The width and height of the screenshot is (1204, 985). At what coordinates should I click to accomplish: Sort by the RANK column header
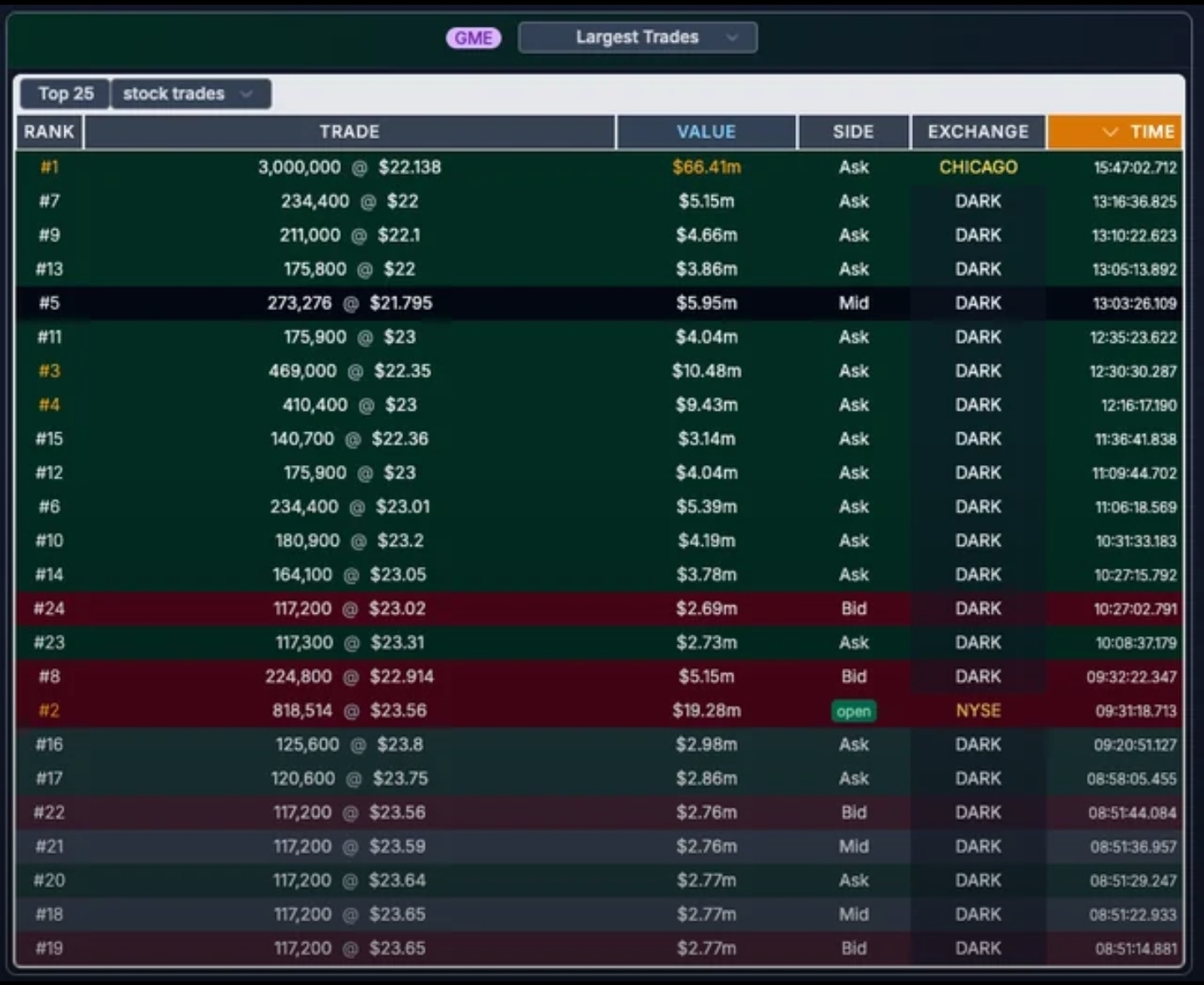(x=49, y=132)
